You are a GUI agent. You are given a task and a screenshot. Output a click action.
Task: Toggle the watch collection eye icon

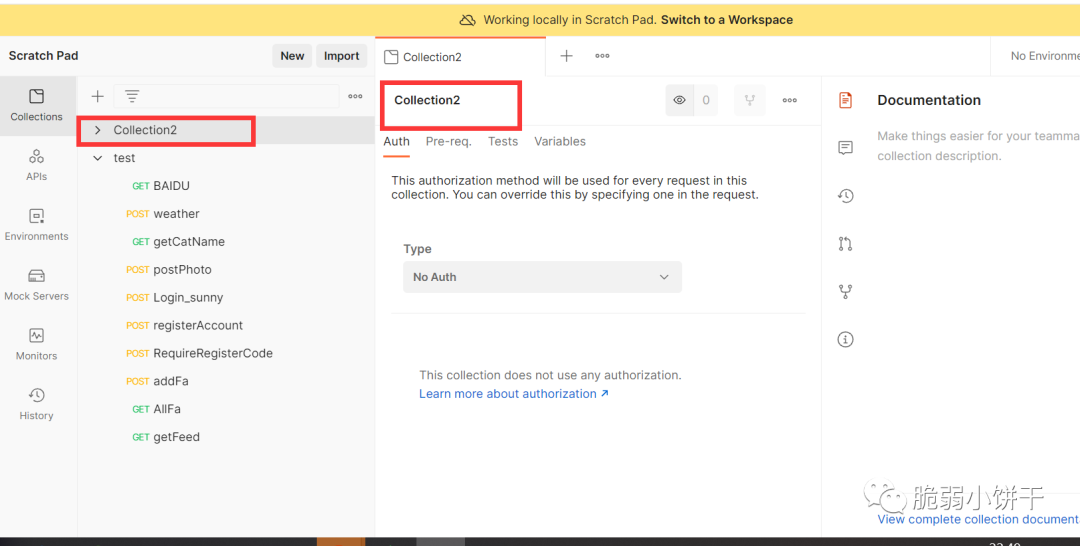(679, 101)
